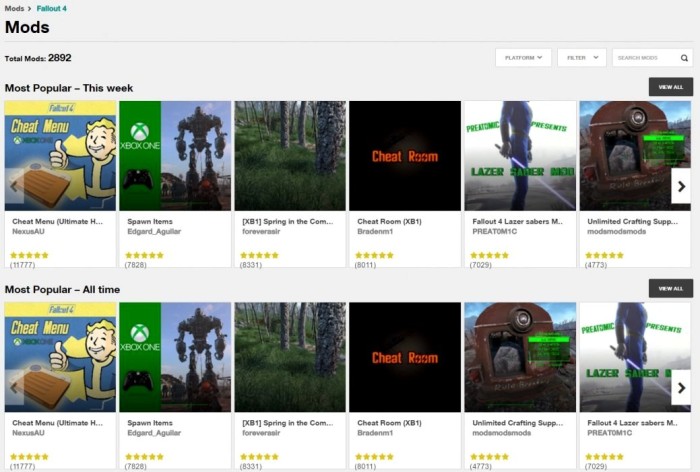The height and width of the screenshot is (472, 700).
Task: Open Lazer Saber Mod thumbnail in This week row
Action: [520, 156]
